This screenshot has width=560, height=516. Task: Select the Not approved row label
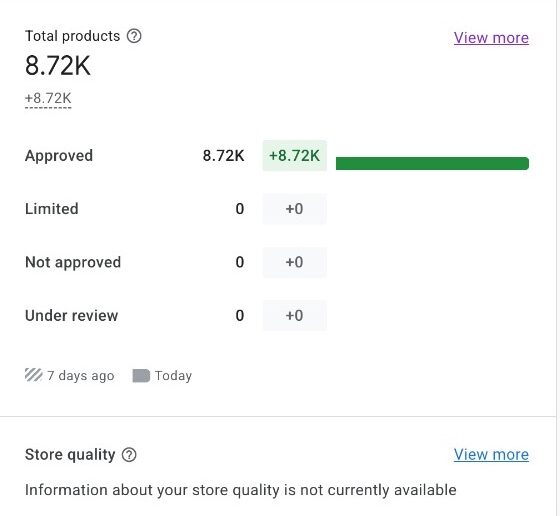tap(73, 262)
